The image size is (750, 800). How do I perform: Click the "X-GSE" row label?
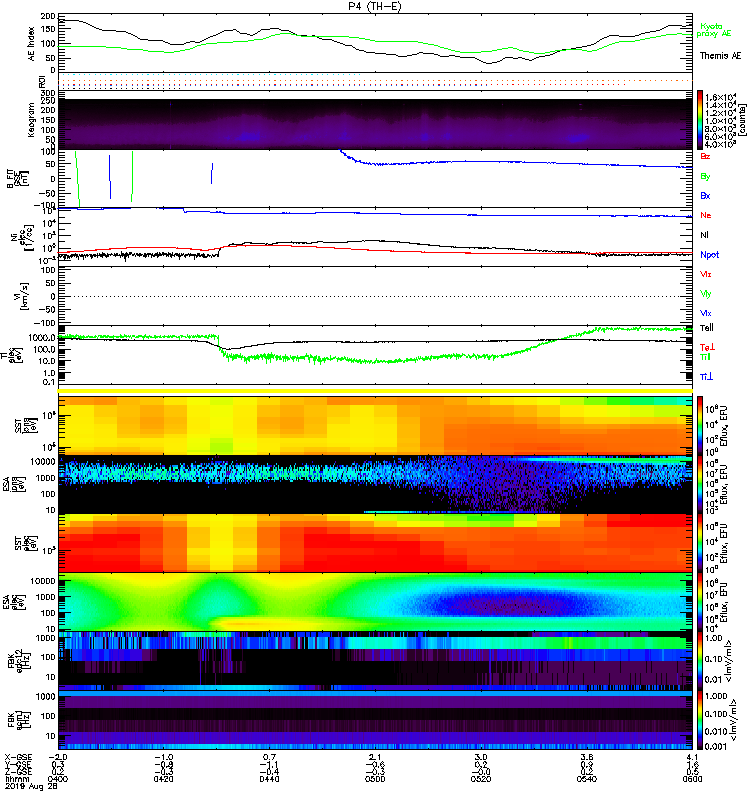(17, 757)
